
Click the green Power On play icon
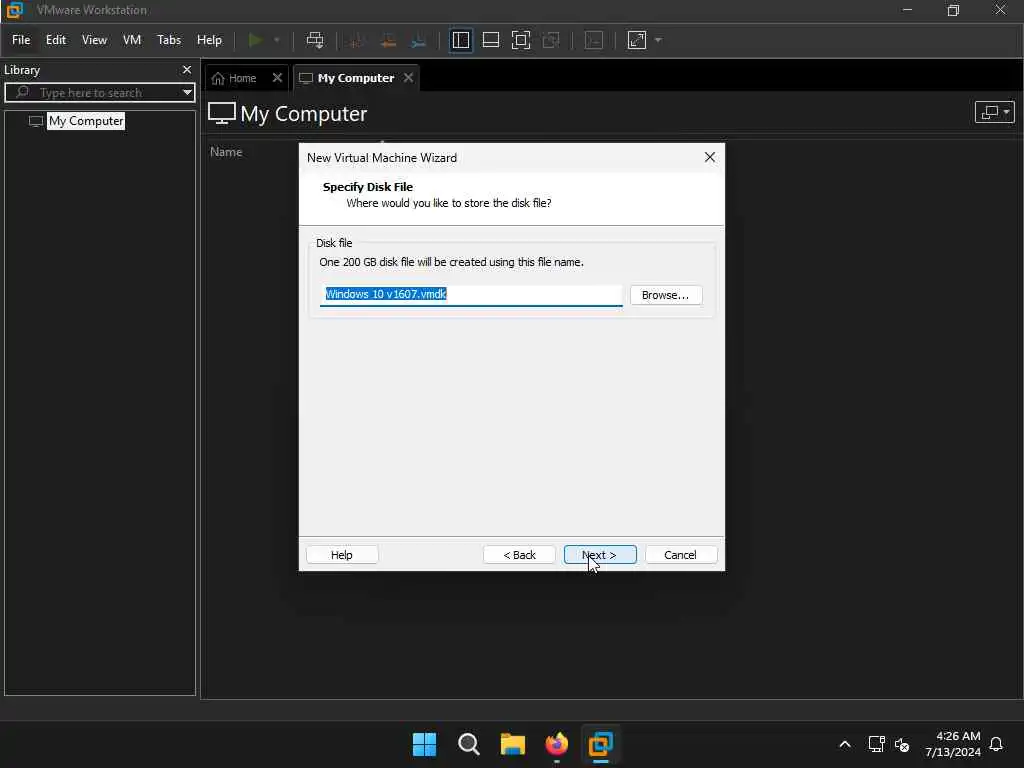(255, 40)
